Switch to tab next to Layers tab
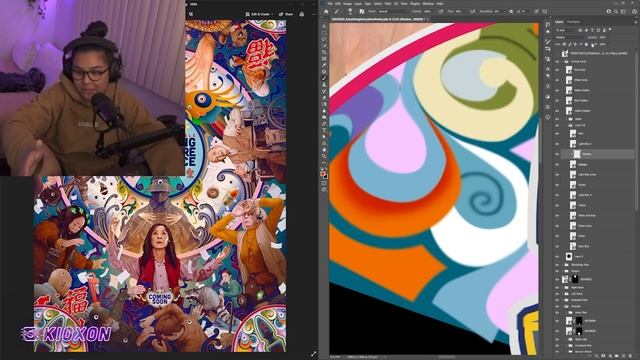The width and height of the screenshot is (640, 360). click(573, 22)
